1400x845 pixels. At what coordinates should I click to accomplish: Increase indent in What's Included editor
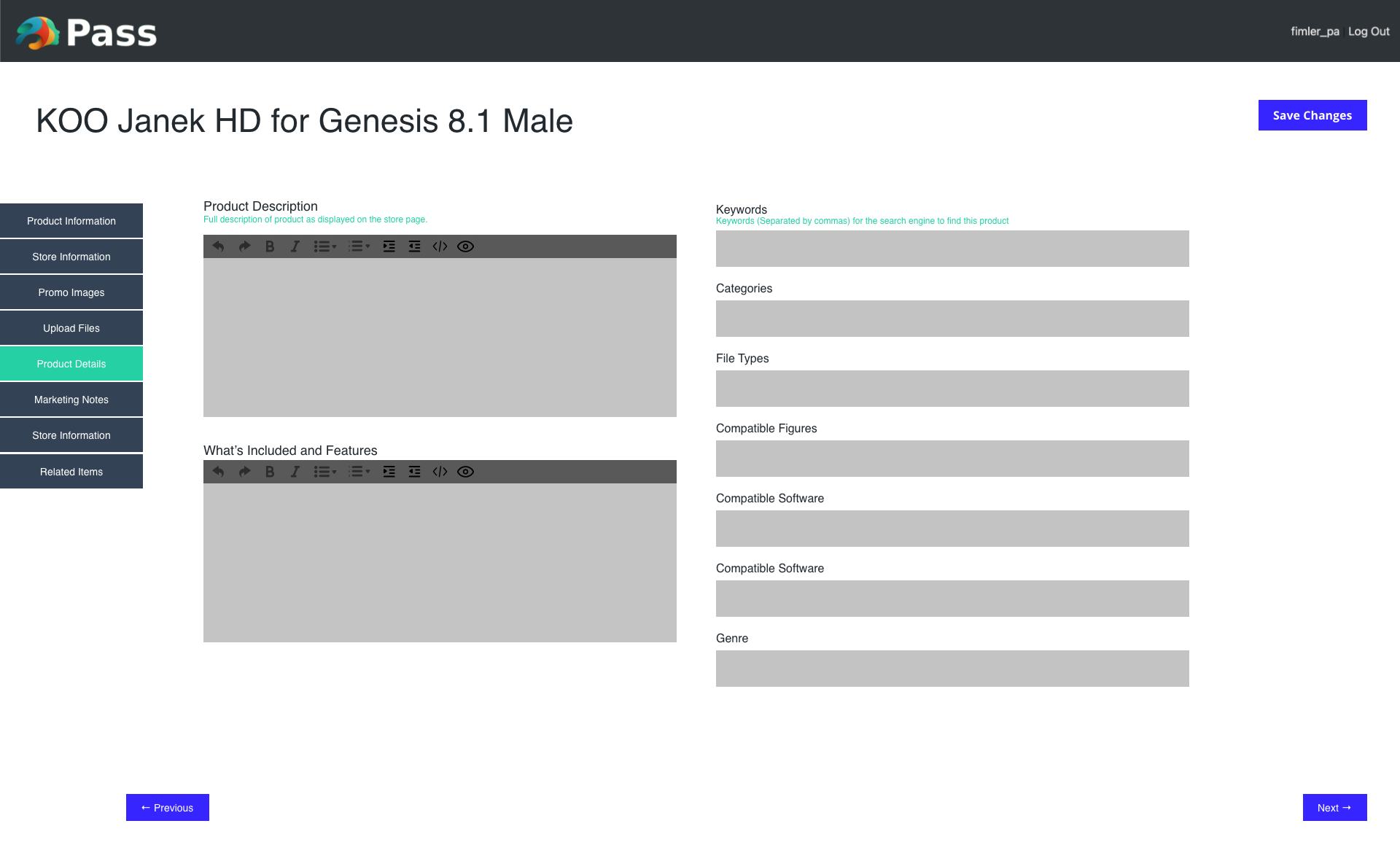point(389,472)
